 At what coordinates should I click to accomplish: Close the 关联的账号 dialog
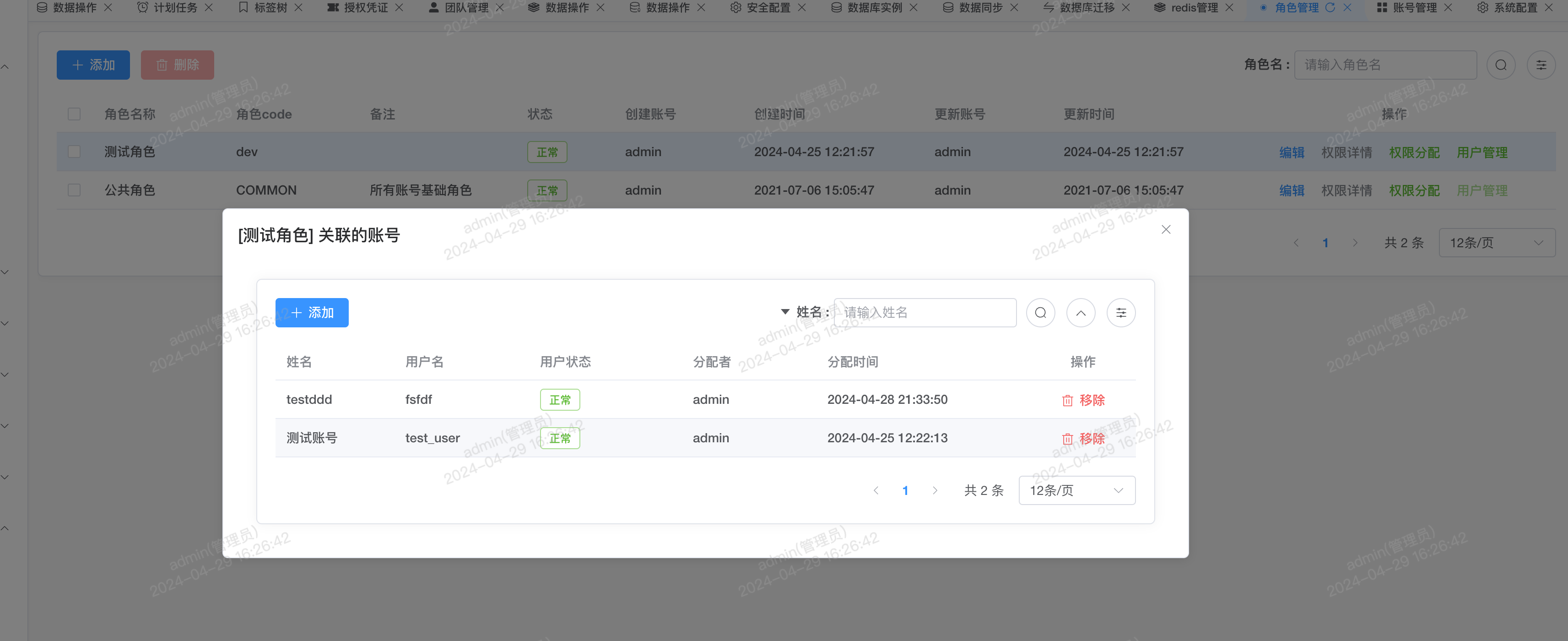[1166, 229]
